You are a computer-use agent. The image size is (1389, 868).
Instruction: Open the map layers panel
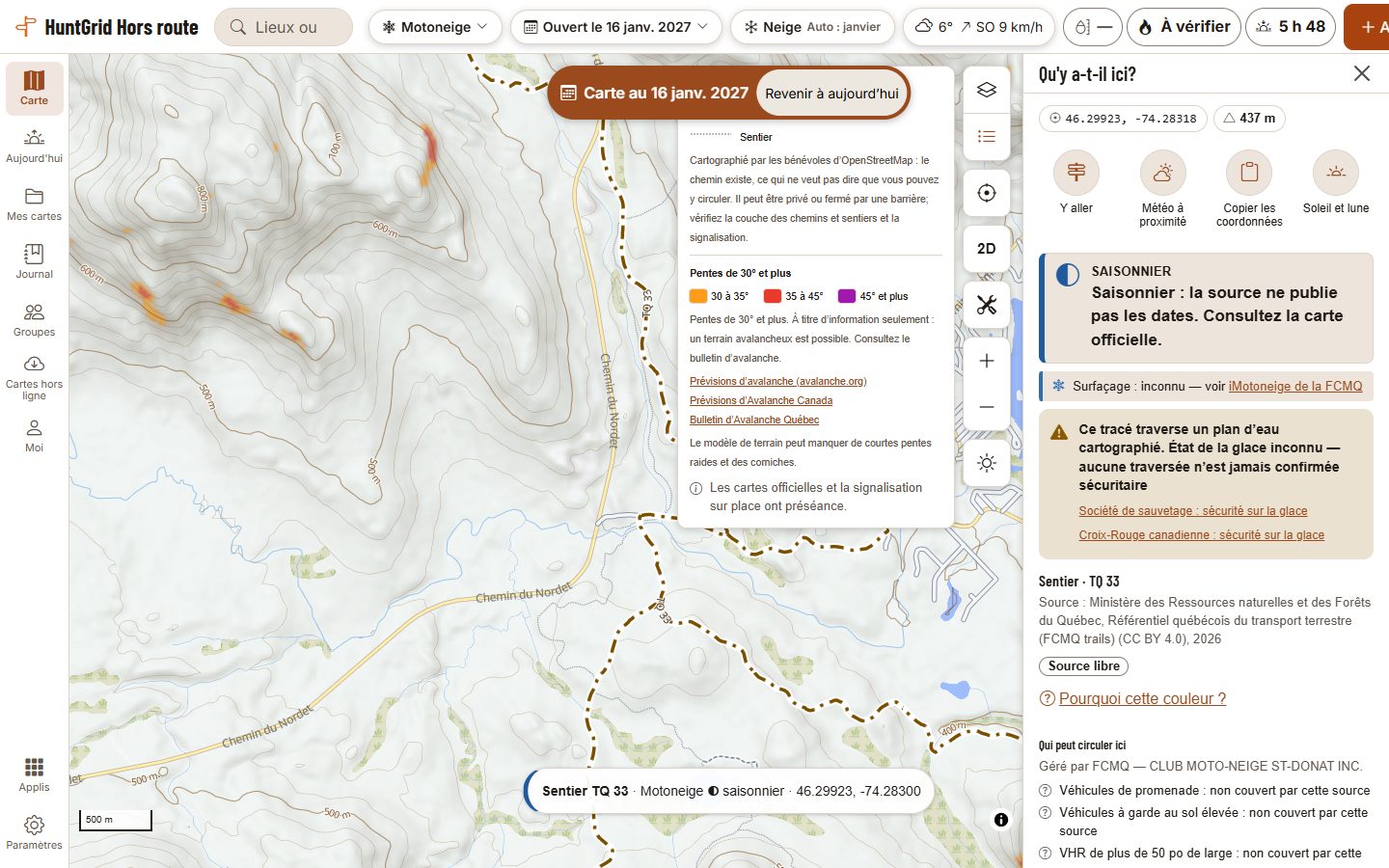pos(986,90)
